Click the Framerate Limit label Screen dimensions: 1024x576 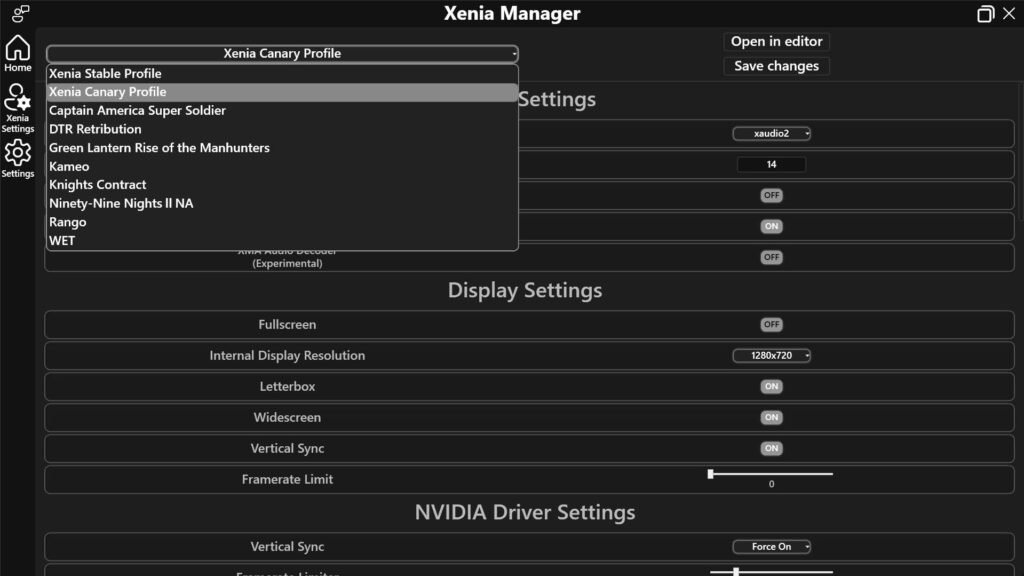(x=287, y=479)
